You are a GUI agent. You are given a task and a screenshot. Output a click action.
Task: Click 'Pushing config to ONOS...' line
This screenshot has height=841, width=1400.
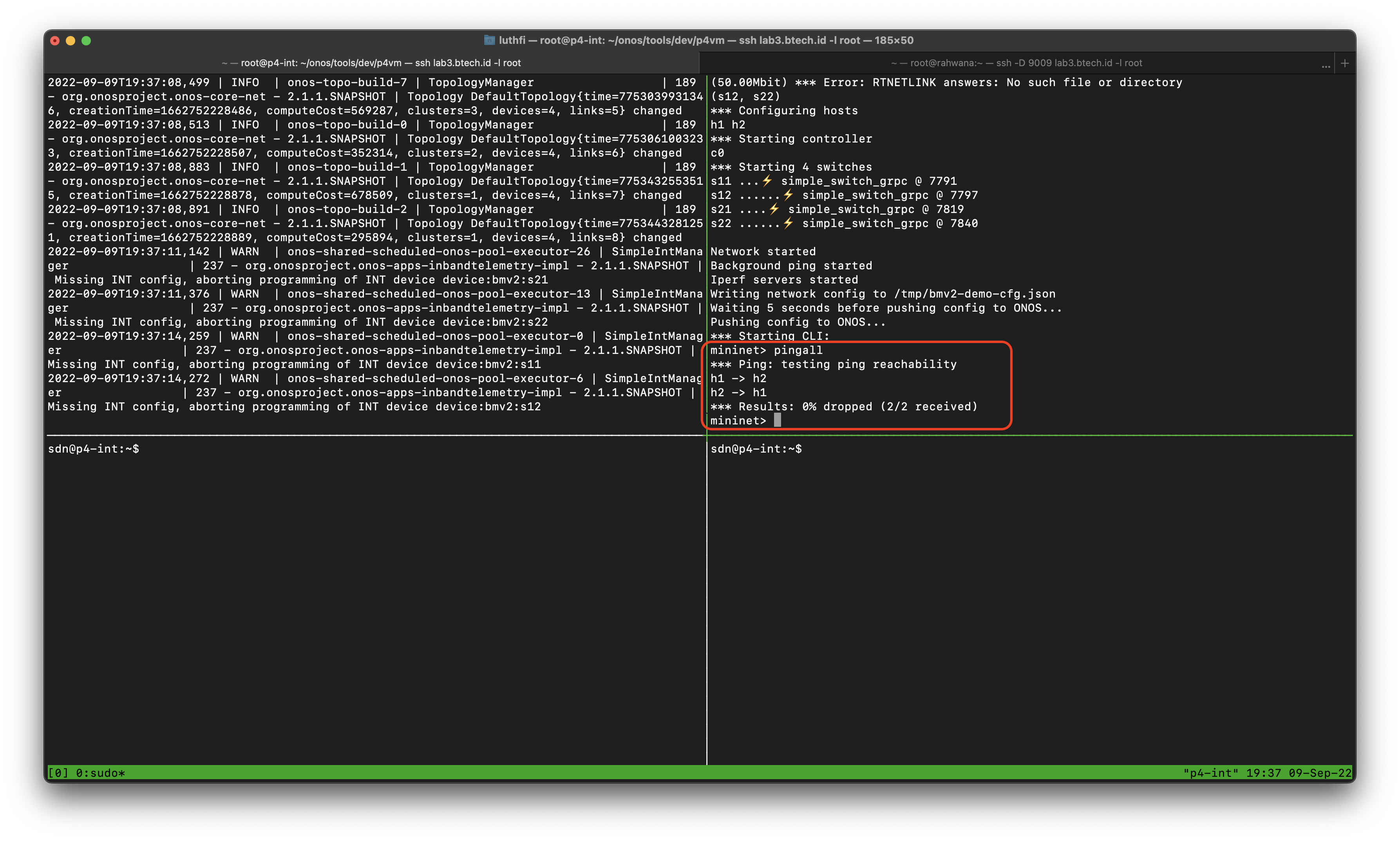click(x=798, y=322)
